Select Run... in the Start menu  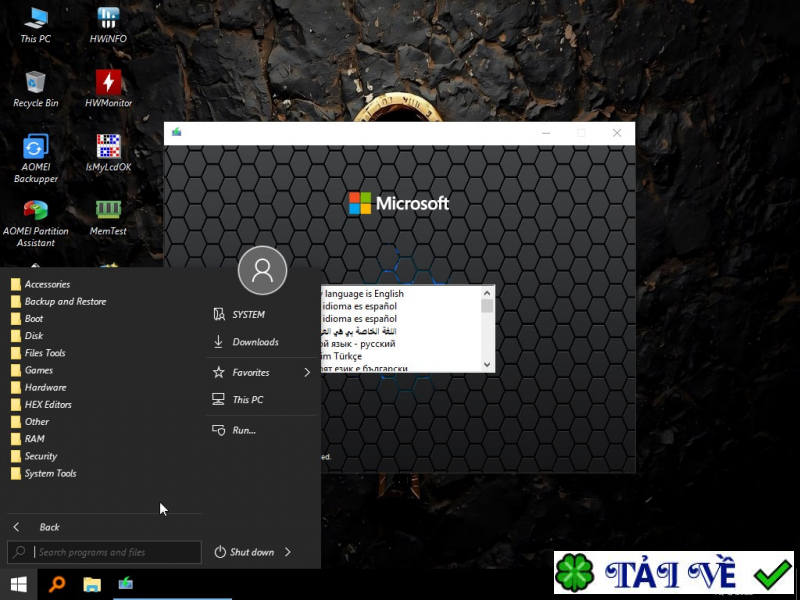244,430
